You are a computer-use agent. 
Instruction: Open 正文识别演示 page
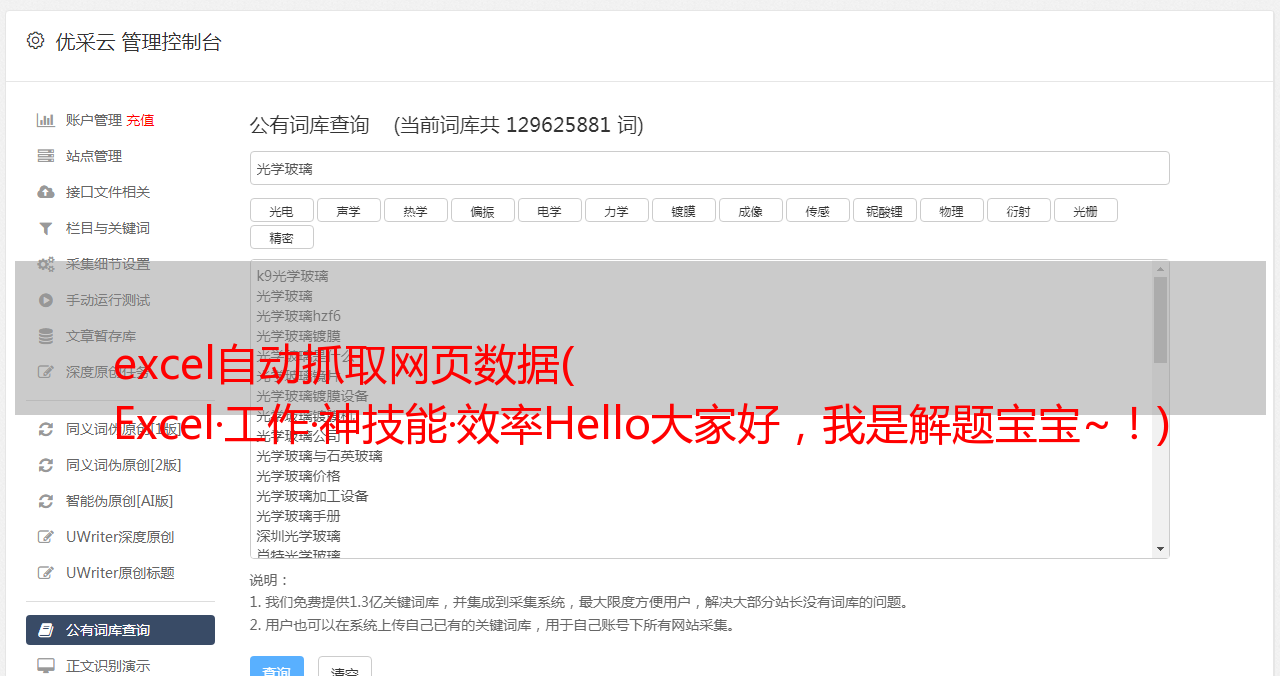tap(108, 666)
